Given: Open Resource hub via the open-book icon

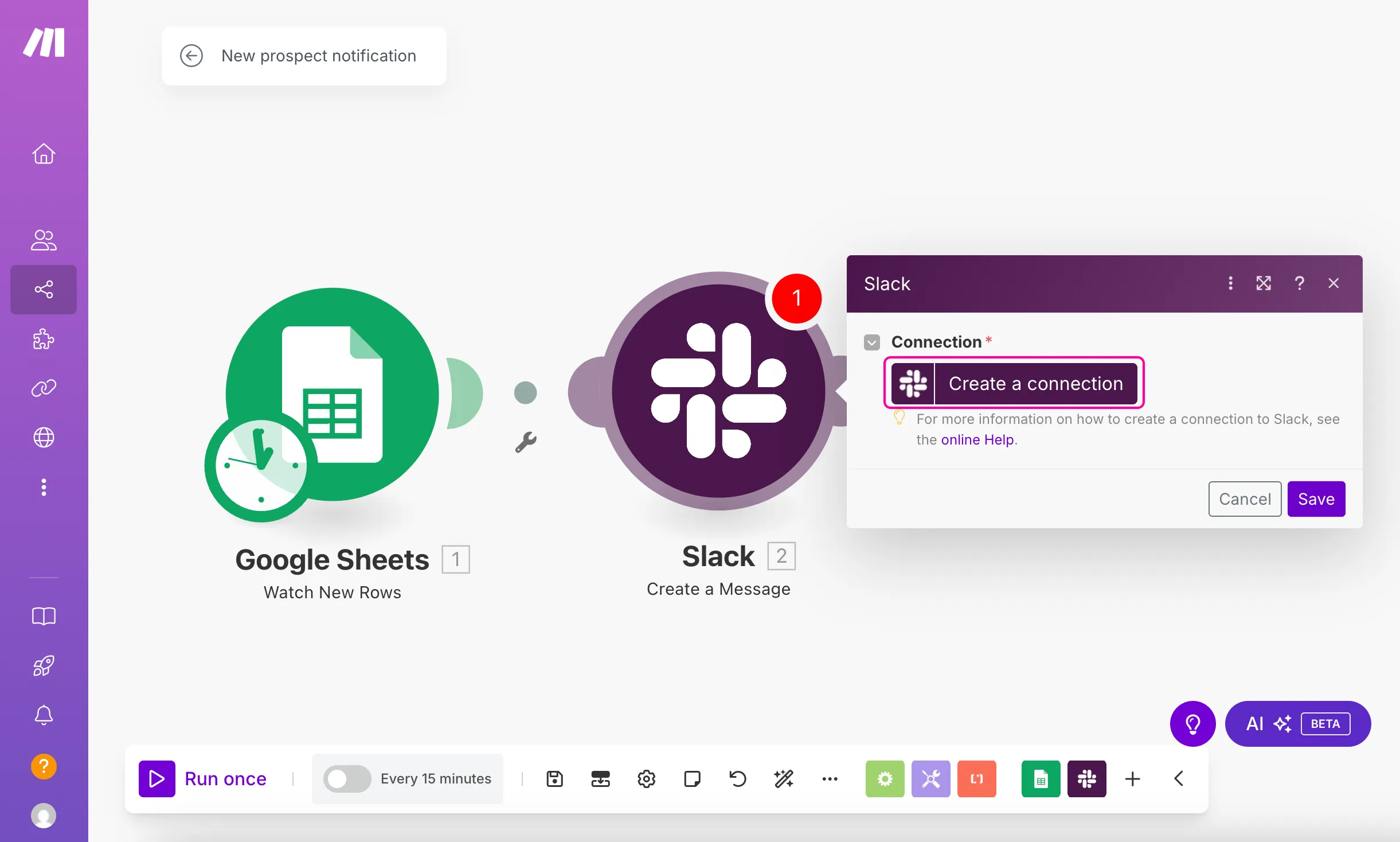Looking at the screenshot, I should 44,617.
